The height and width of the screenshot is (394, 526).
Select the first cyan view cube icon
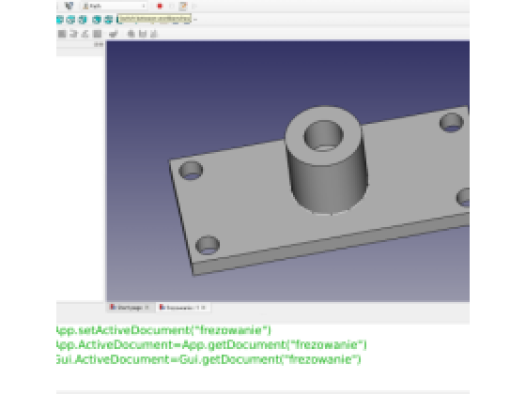pyautogui.click(x=60, y=19)
